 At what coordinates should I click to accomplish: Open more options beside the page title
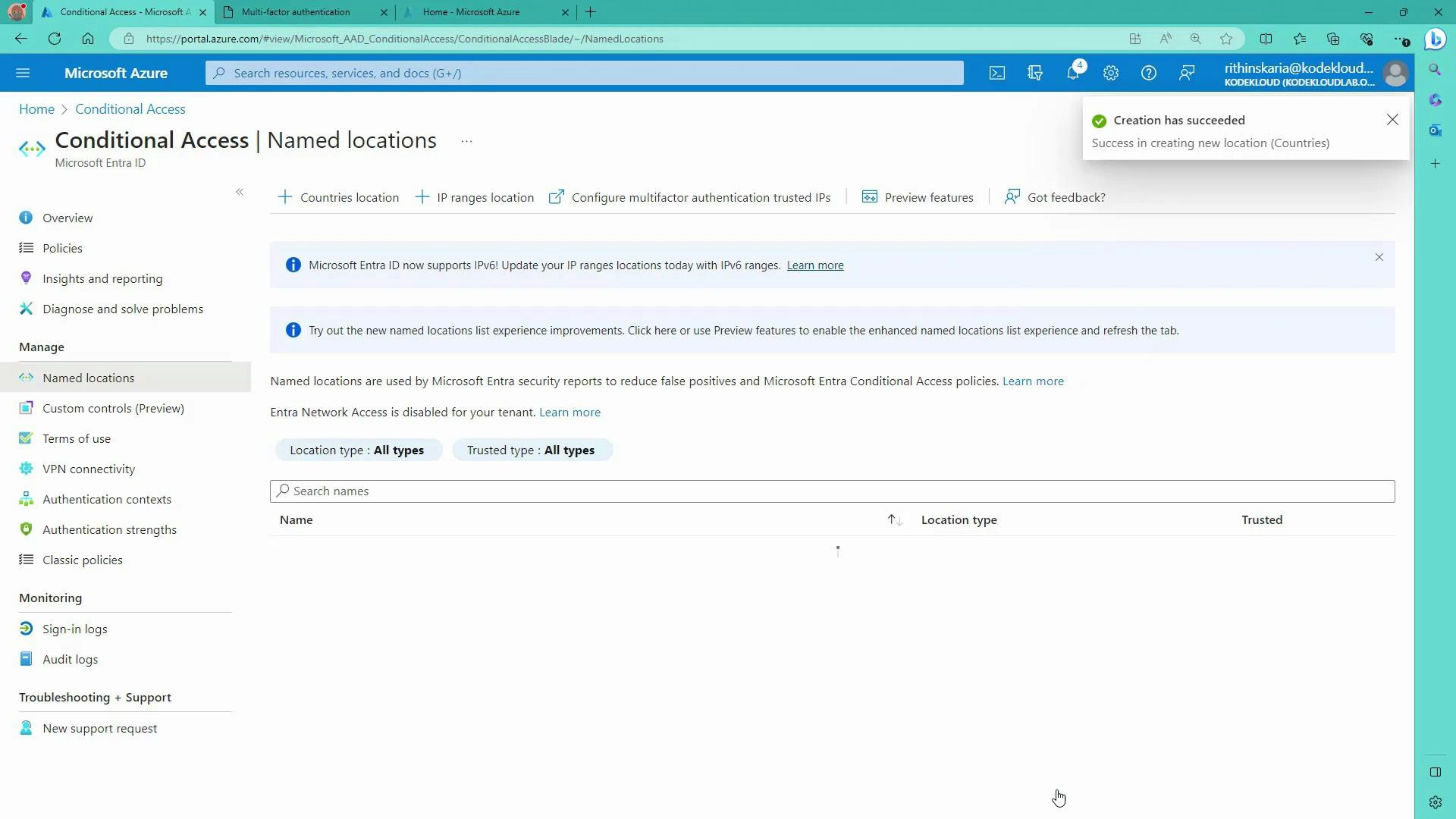466,141
